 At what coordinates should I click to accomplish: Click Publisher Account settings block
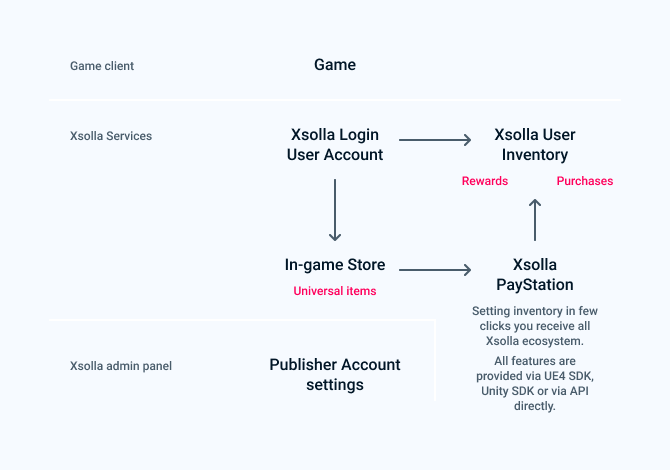pyautogui.click(x=335, y=375)
